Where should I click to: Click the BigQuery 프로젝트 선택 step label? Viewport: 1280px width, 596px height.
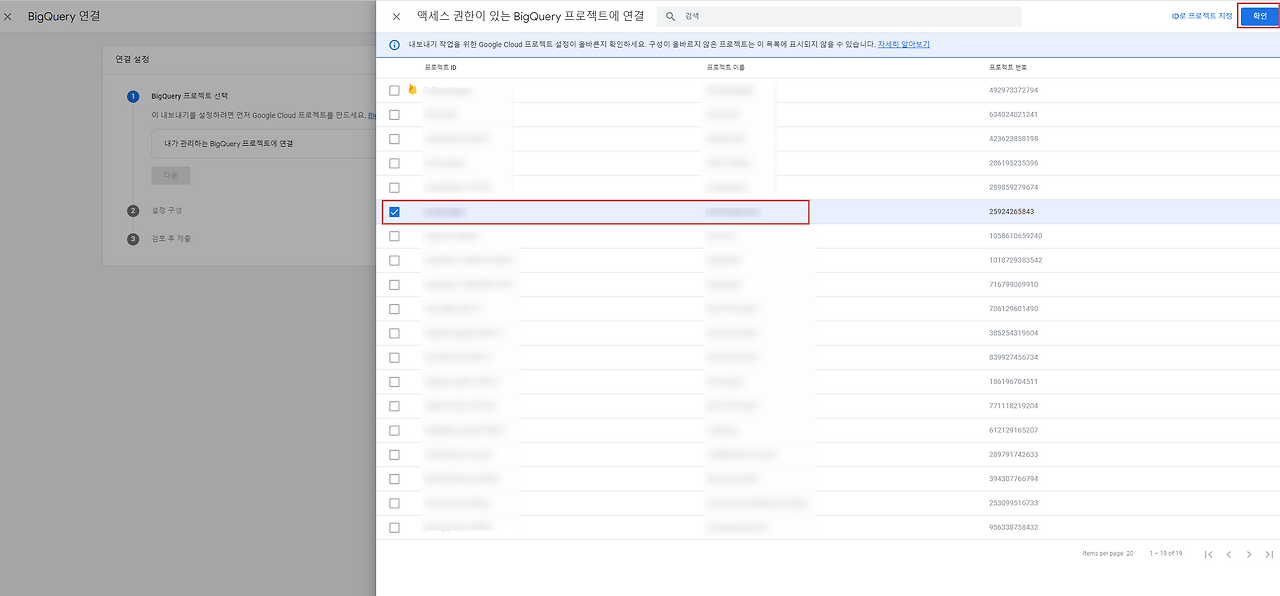[x=190, y=97]
